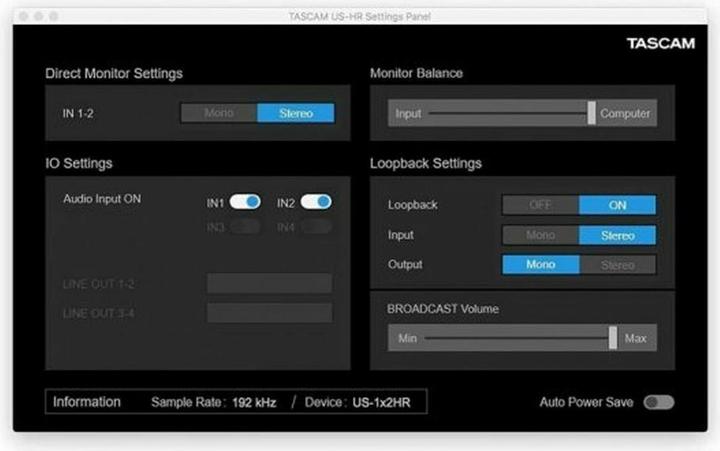Viewport: 720px width, 451px height.
Task: Close the TASCAM Settings Panel window
Action: coord(24,17)
